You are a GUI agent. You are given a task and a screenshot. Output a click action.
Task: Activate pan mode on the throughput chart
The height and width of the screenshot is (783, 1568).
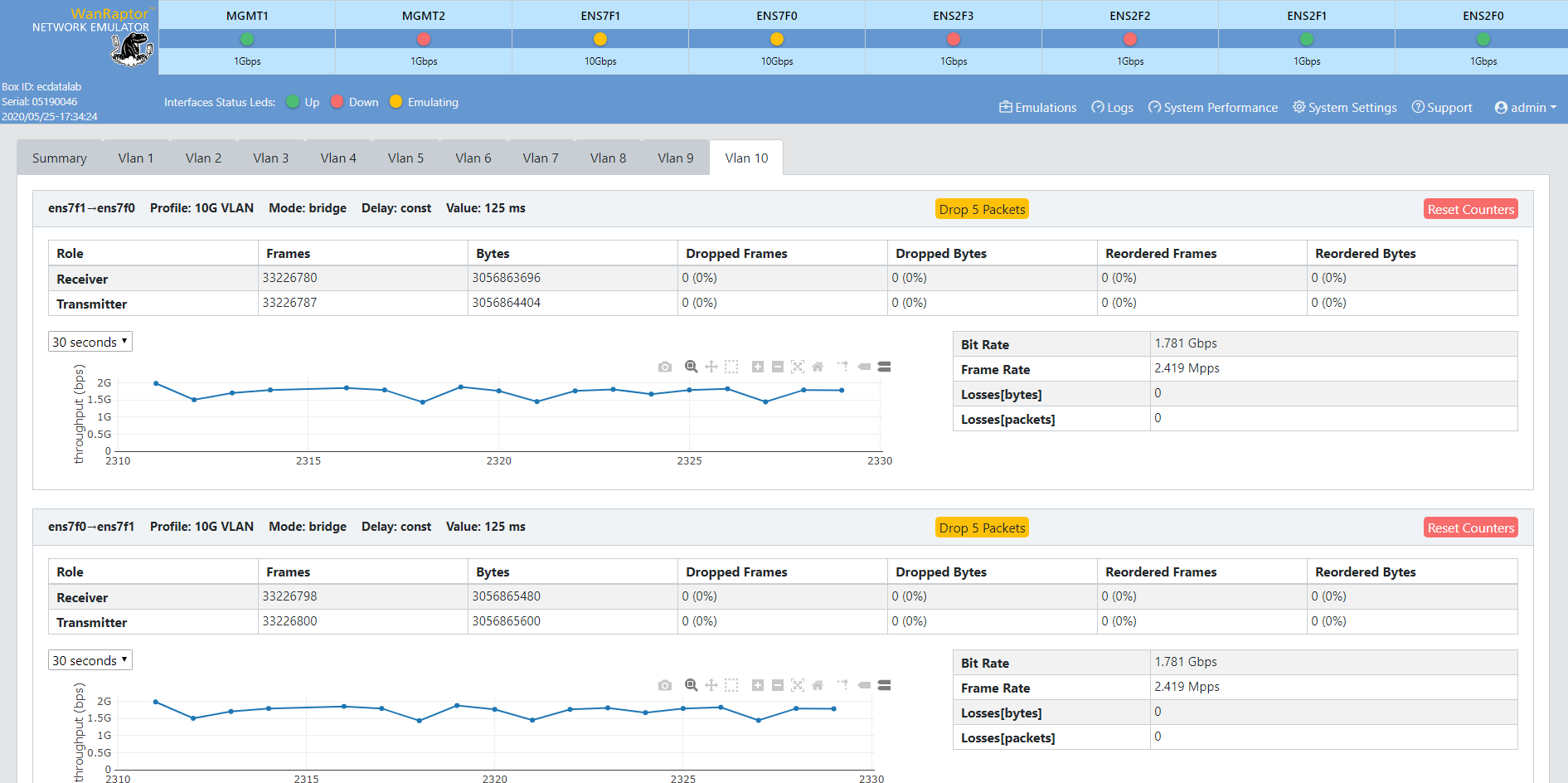point(711,366)
